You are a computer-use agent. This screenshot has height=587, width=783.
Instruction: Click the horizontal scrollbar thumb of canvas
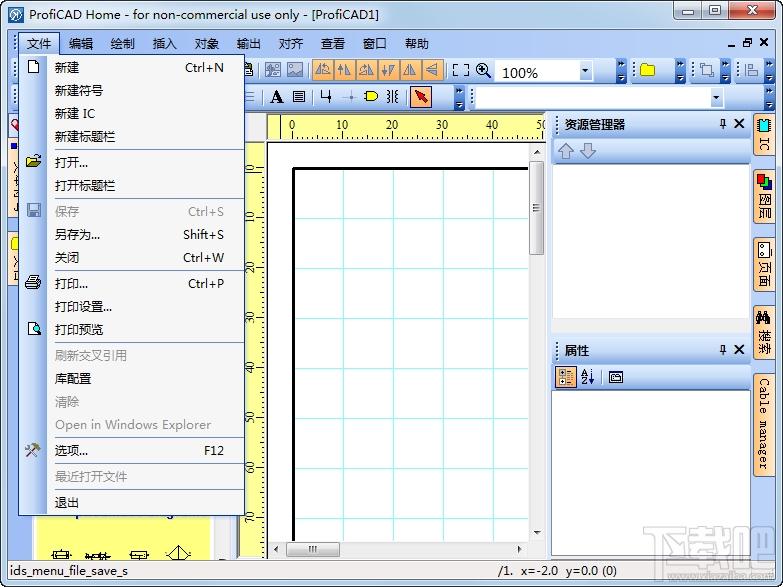[x=313, y=549]
